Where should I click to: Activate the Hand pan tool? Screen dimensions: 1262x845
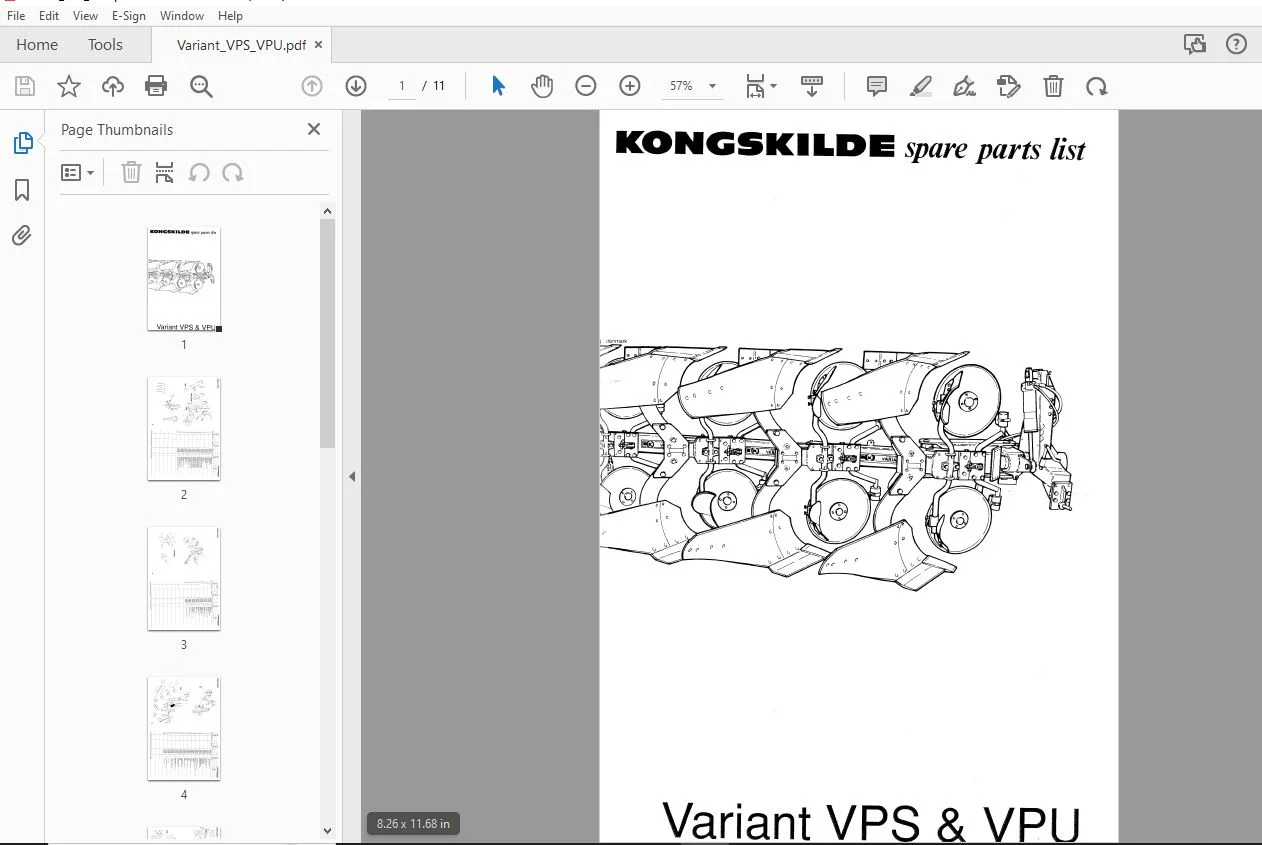pyautogui.click(x=542, y=86)
